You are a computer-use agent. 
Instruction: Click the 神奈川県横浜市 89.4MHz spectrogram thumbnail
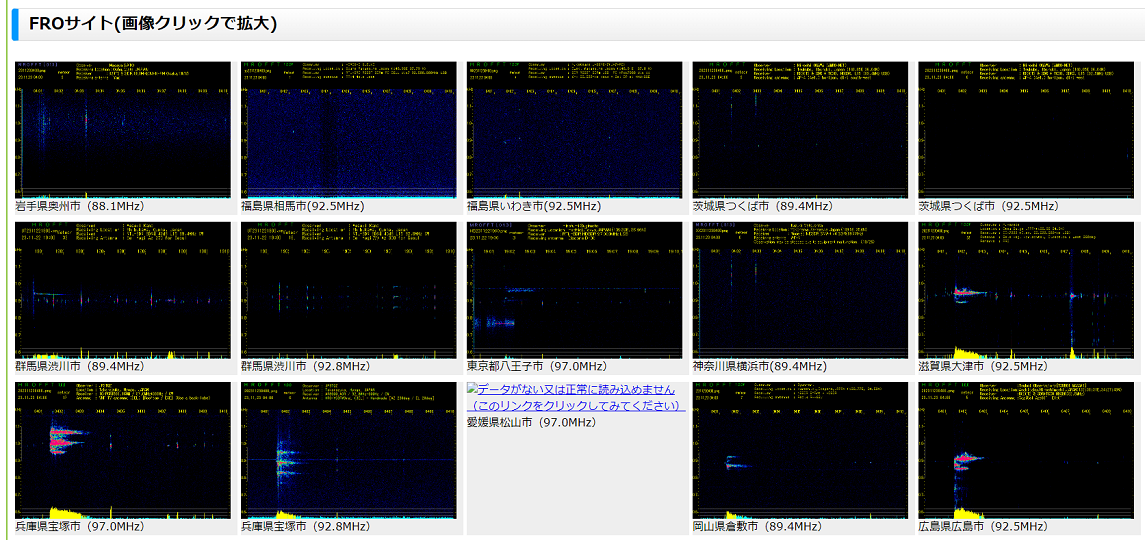coord(801,290)
